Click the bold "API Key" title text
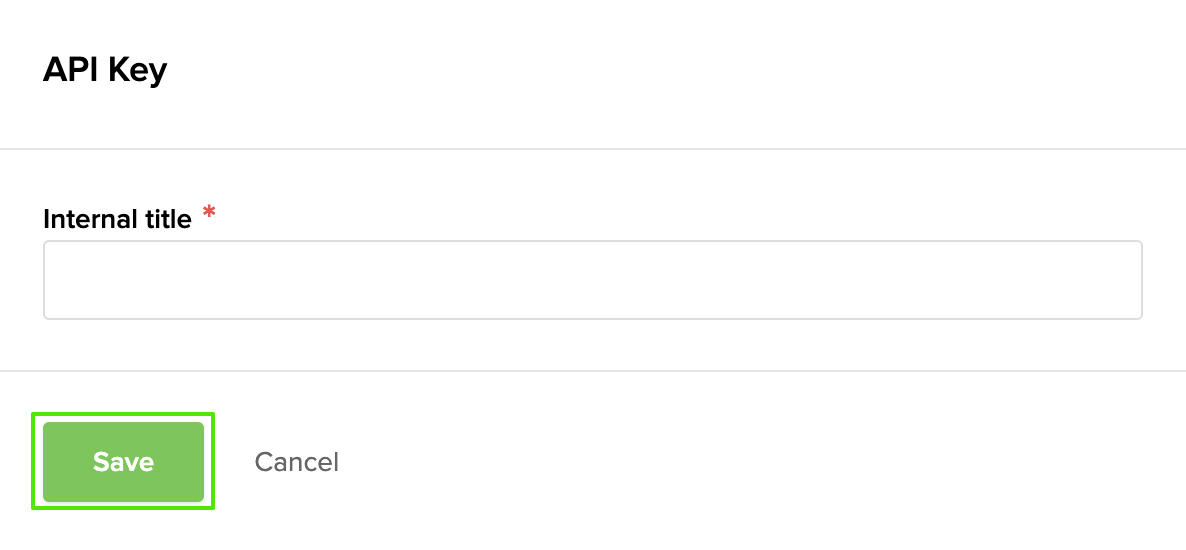This screenshot has width=1186, height=550. (x=105, y=70)
